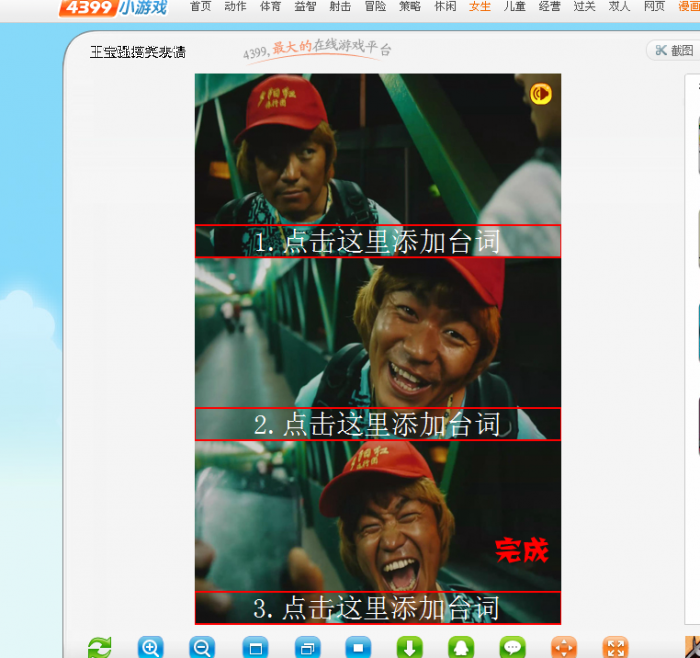Viewport: 700px width, 658px height.
Task: Click the orange four-way arrows icon
Action: (x=564, y=647)
